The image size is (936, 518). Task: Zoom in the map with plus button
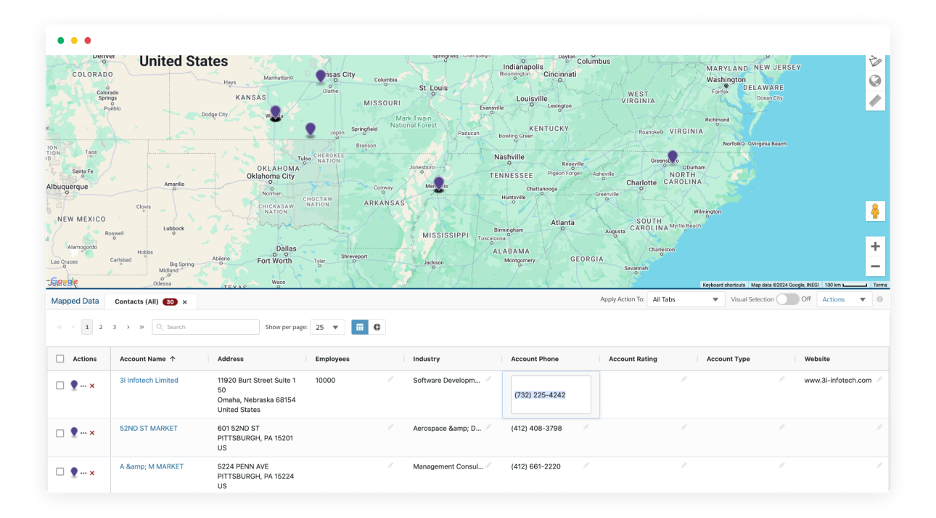point(875,246)
